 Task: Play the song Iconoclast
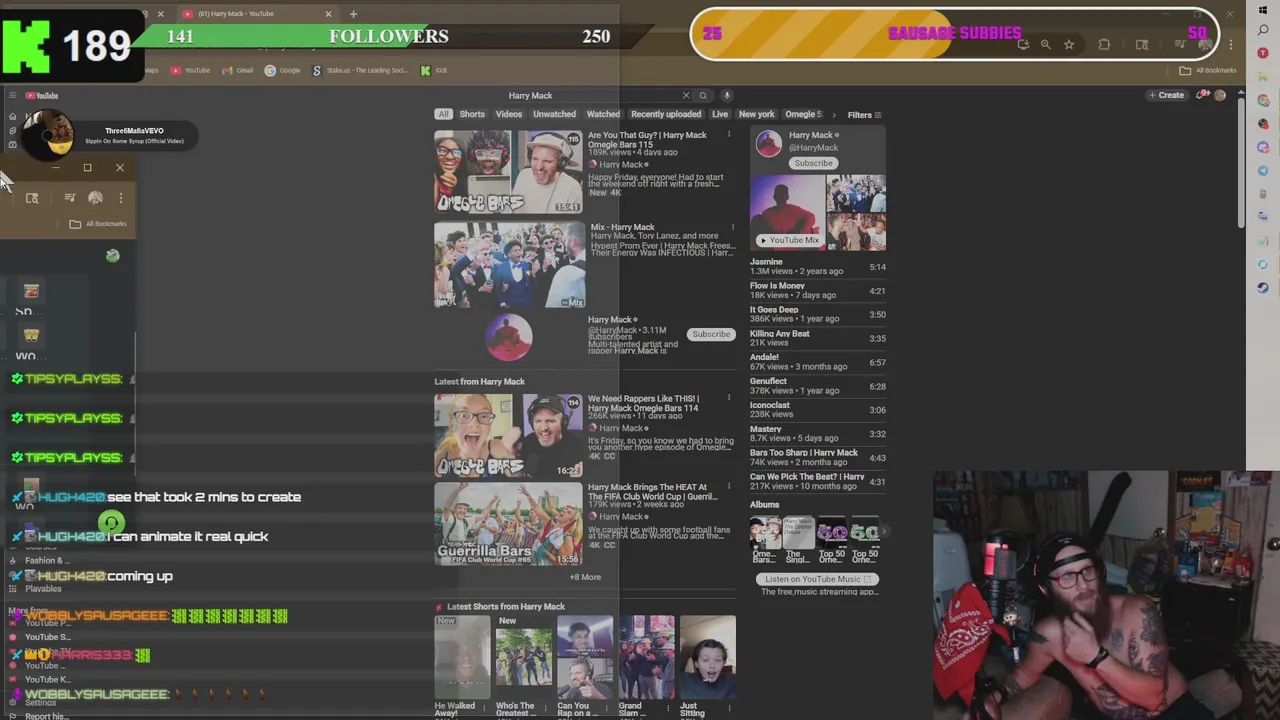817,410
